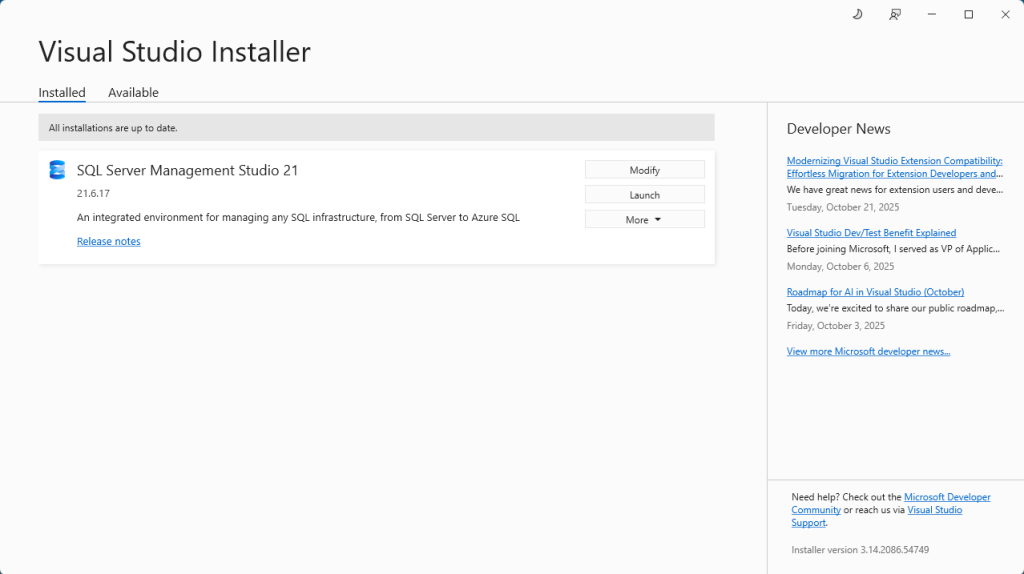Toggle dark theme with the moon icon
1024x574 pixels.
point(857,14)
